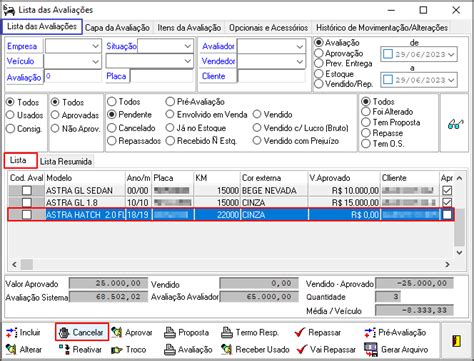Click the Repassar red checkmark icon

300,332
